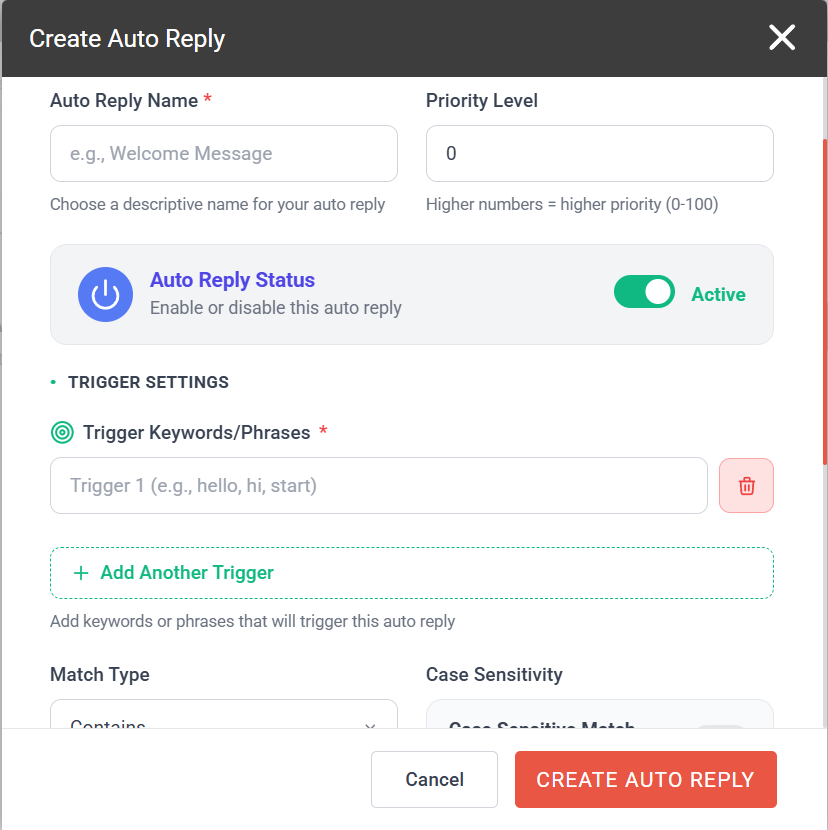Image resolution: width=828 pixels, height=830 pixels.
Task: Click the chevron arrow in Match Type box
Action: [x=370, y=724]
